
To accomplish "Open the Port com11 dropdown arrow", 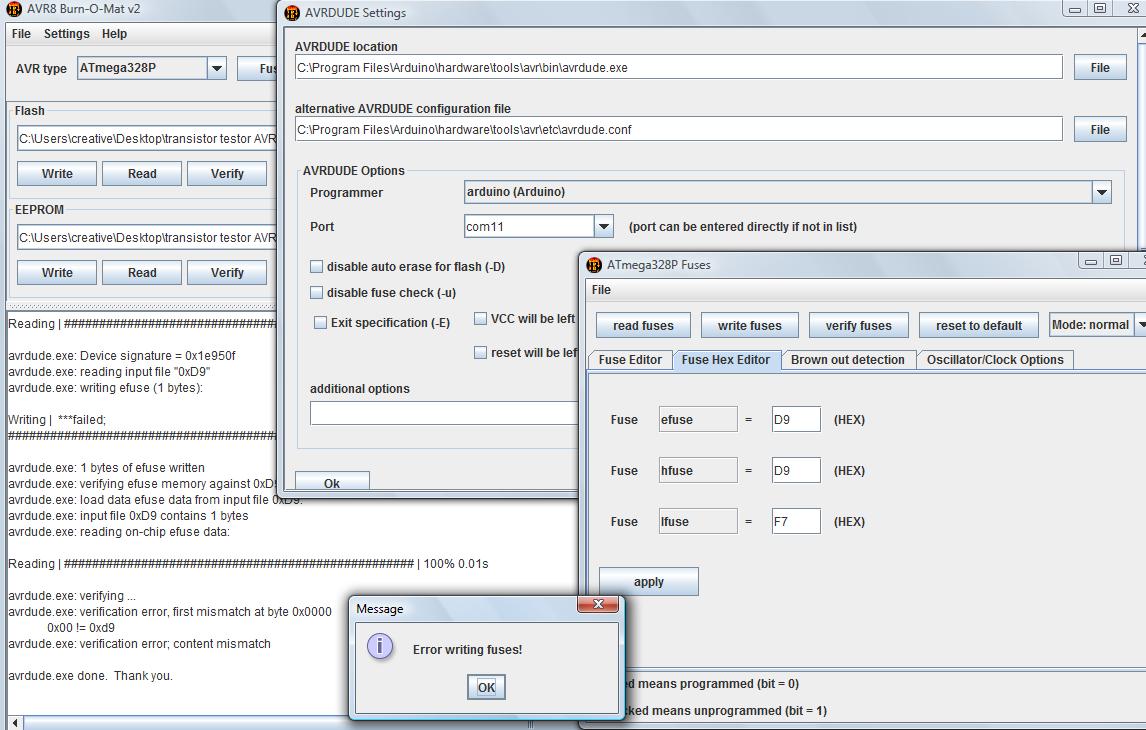I will click(x=603, y=227).
